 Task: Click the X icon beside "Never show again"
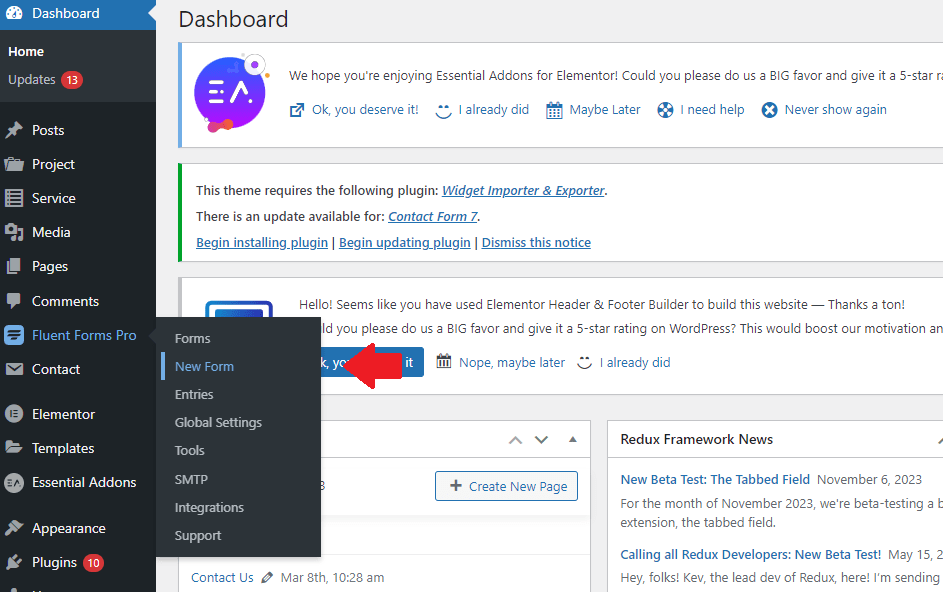769,110
